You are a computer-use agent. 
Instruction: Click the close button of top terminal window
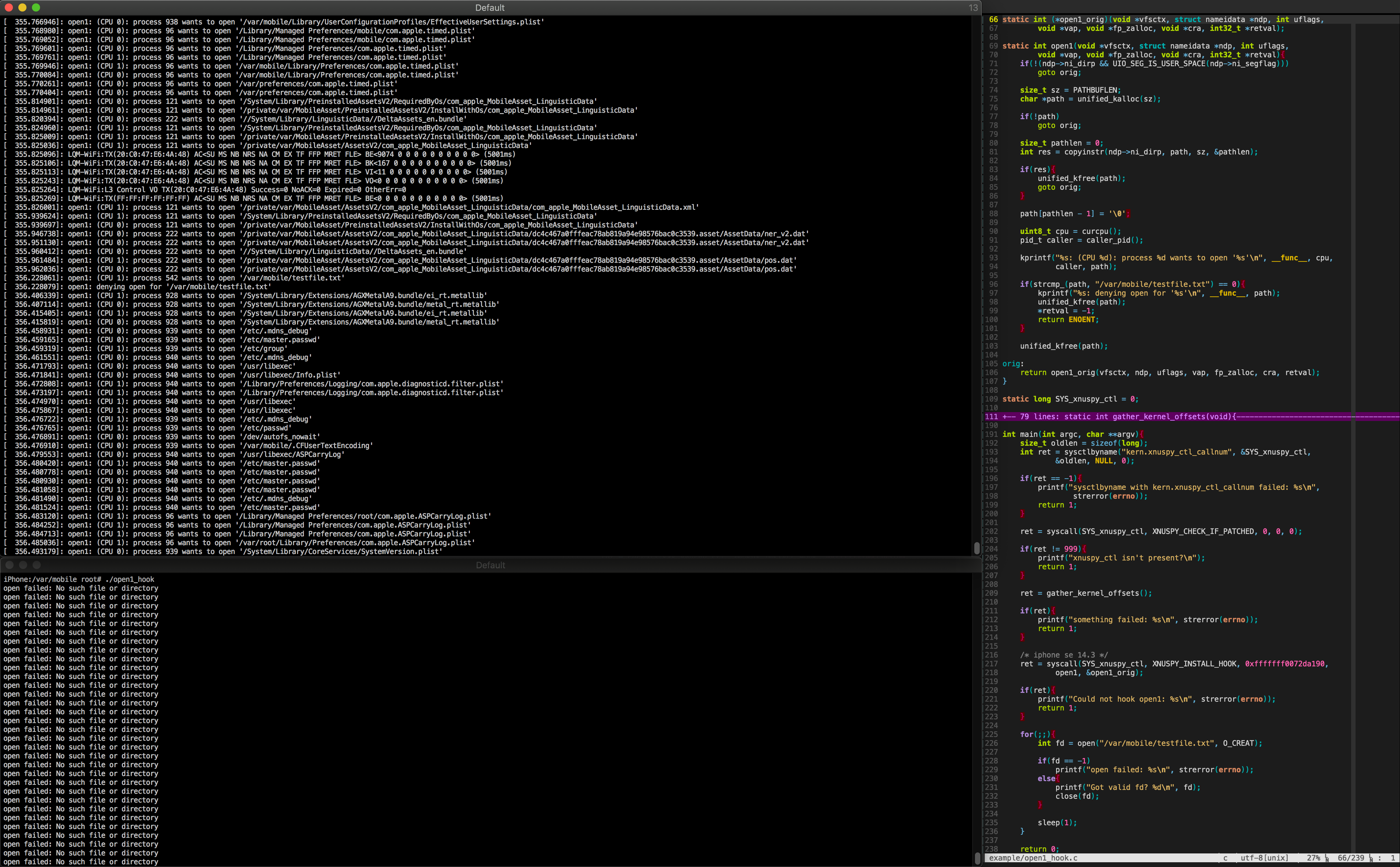[x=8, y=7]
